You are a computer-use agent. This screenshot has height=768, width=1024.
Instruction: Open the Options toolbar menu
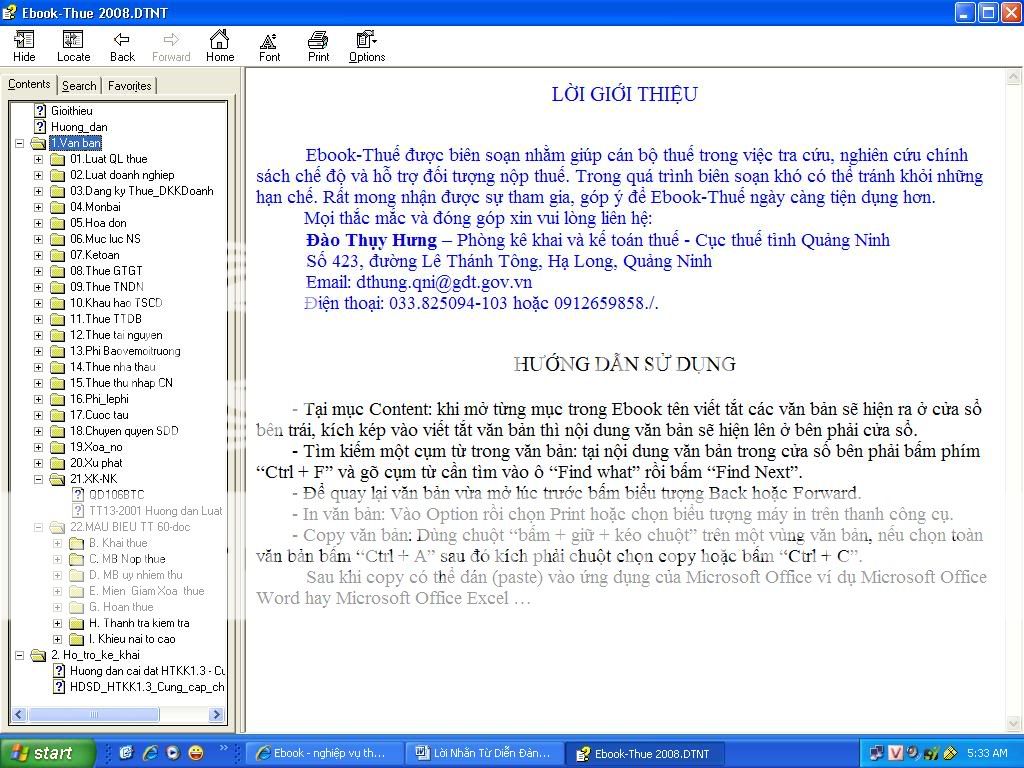pos(367,45)
